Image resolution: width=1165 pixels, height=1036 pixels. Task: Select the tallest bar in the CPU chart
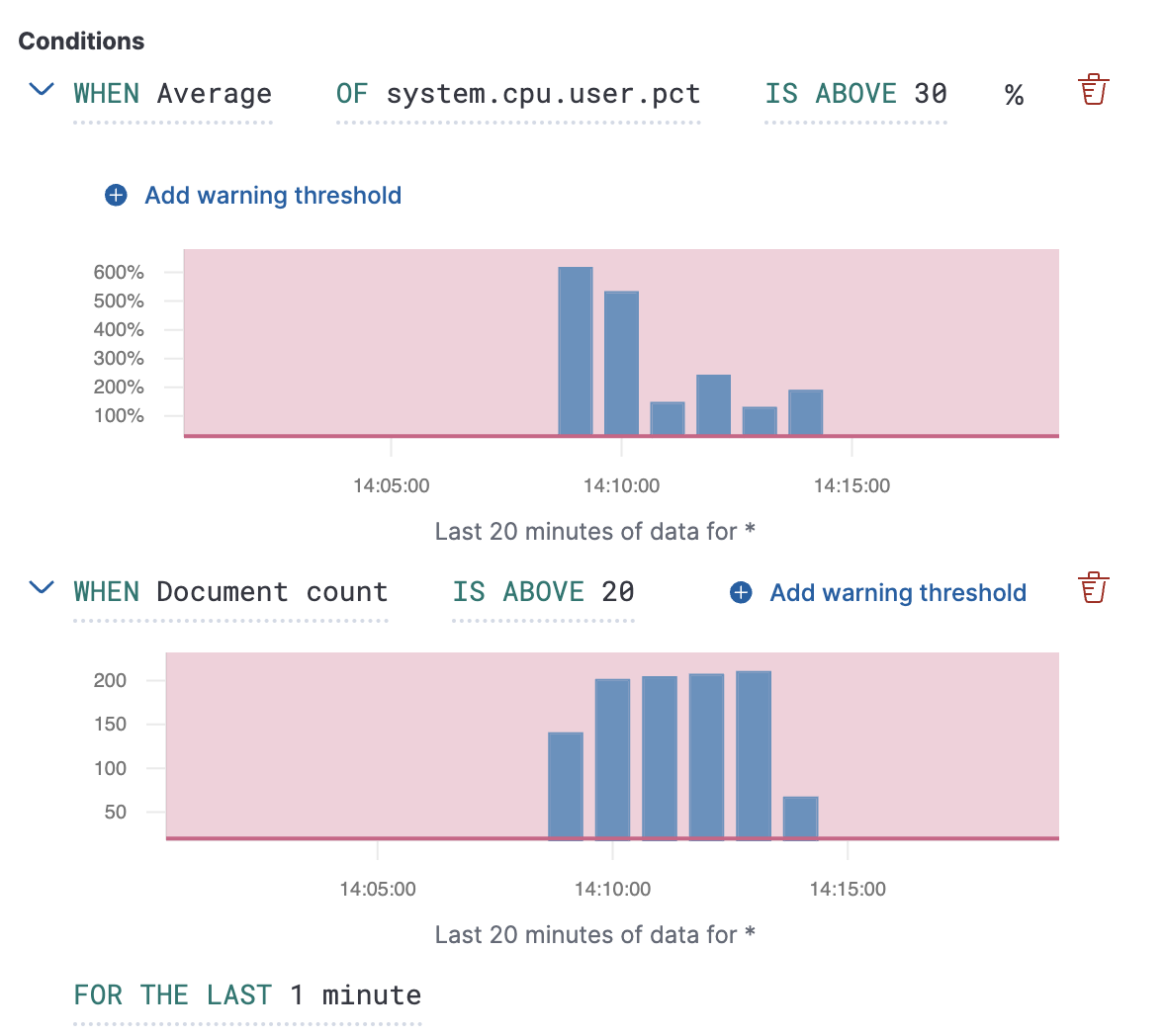[575, 351]
